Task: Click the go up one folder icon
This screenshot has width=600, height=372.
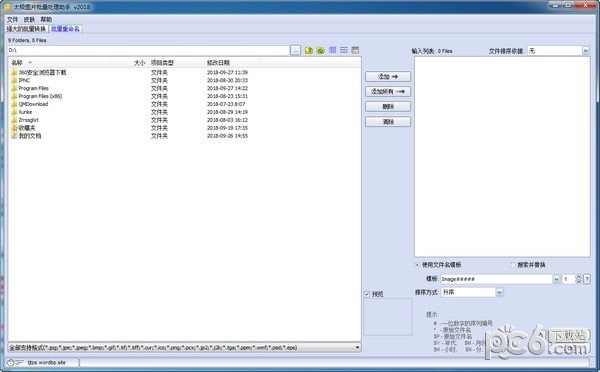Action: [309, 50]
